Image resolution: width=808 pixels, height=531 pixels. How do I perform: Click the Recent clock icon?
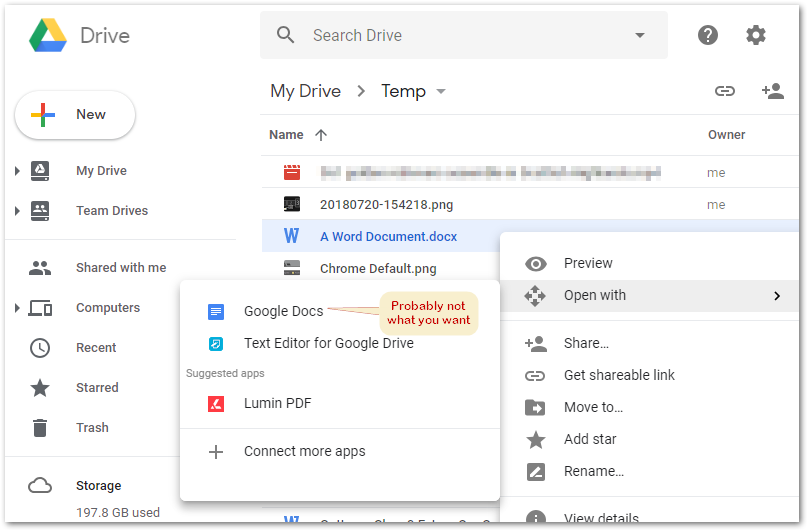40,348
